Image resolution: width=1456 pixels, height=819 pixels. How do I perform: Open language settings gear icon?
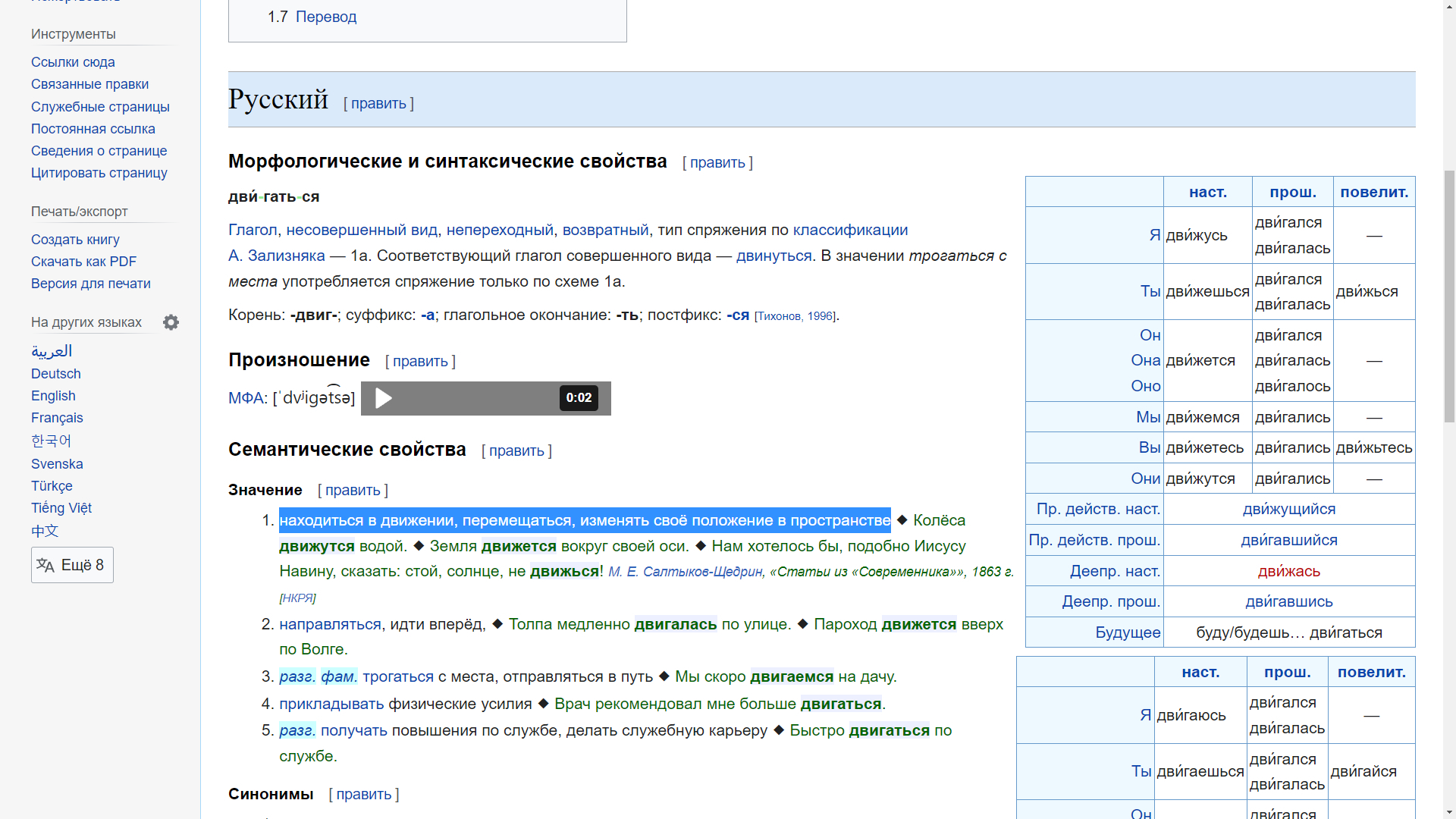click(x=171, y=322)
